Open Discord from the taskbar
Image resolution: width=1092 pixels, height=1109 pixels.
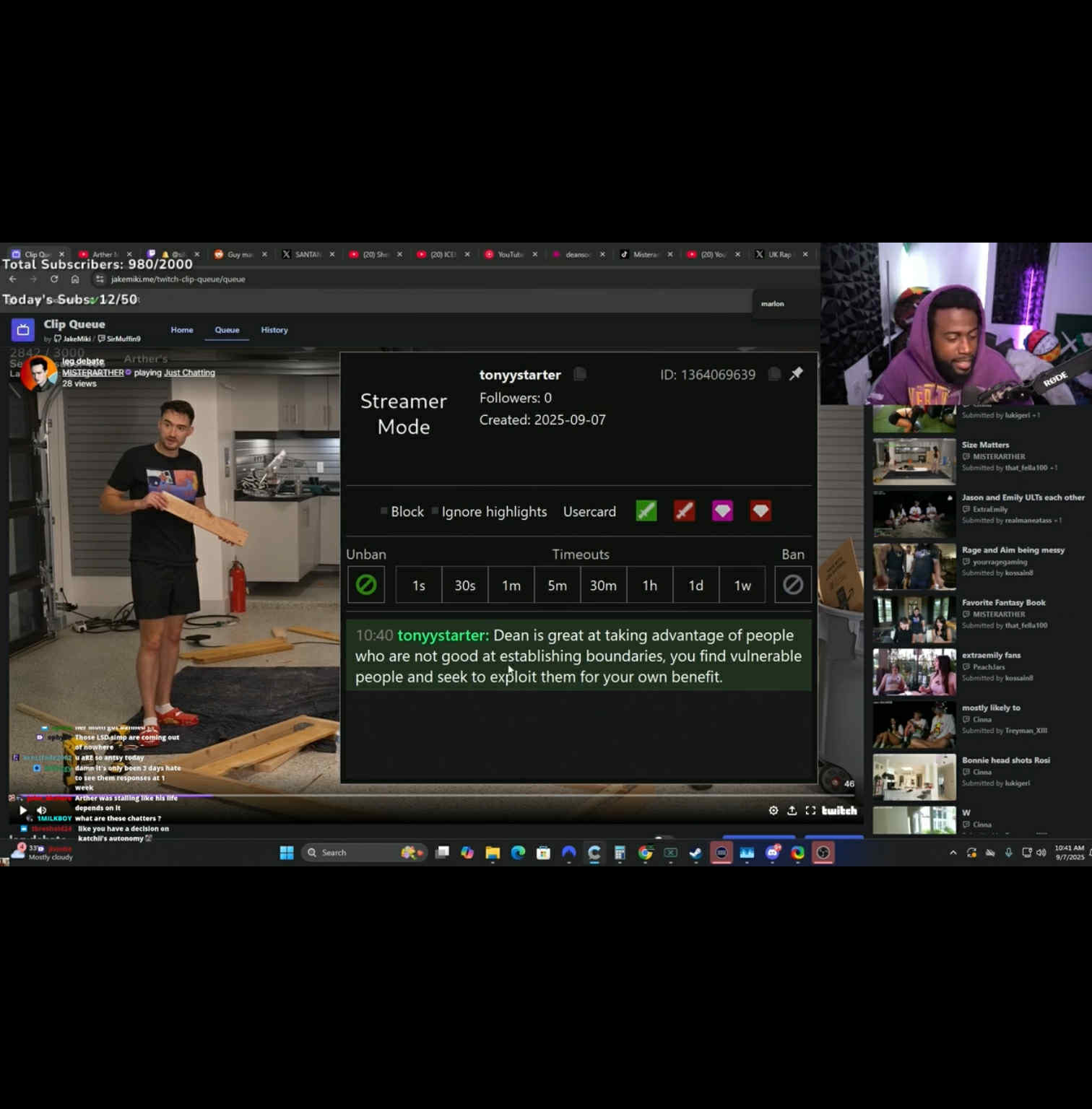(x=772, y=853)
